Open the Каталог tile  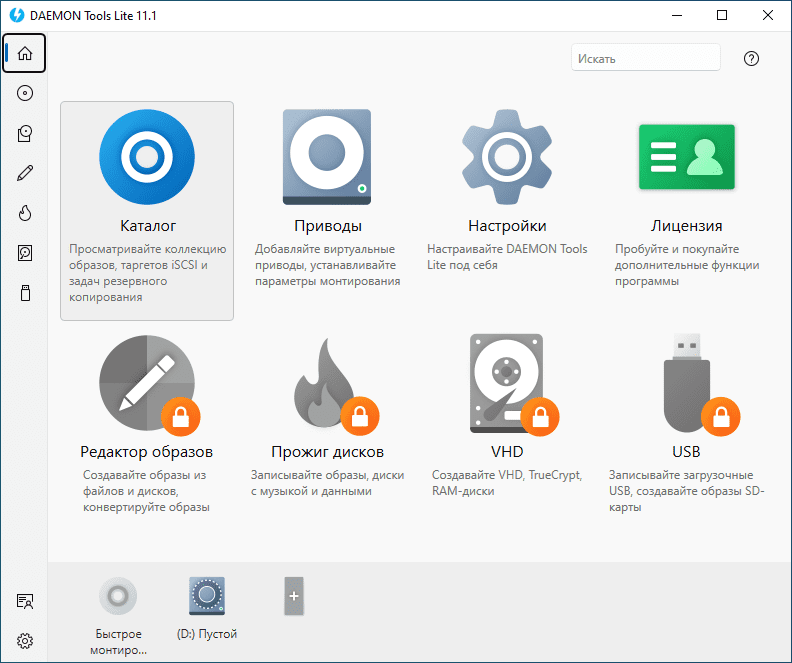pyautogui.click(x=147, y=211)
